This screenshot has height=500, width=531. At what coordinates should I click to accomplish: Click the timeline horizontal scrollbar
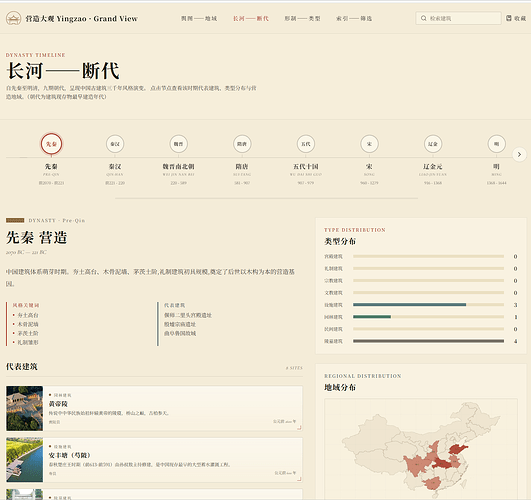pos(267,199)
